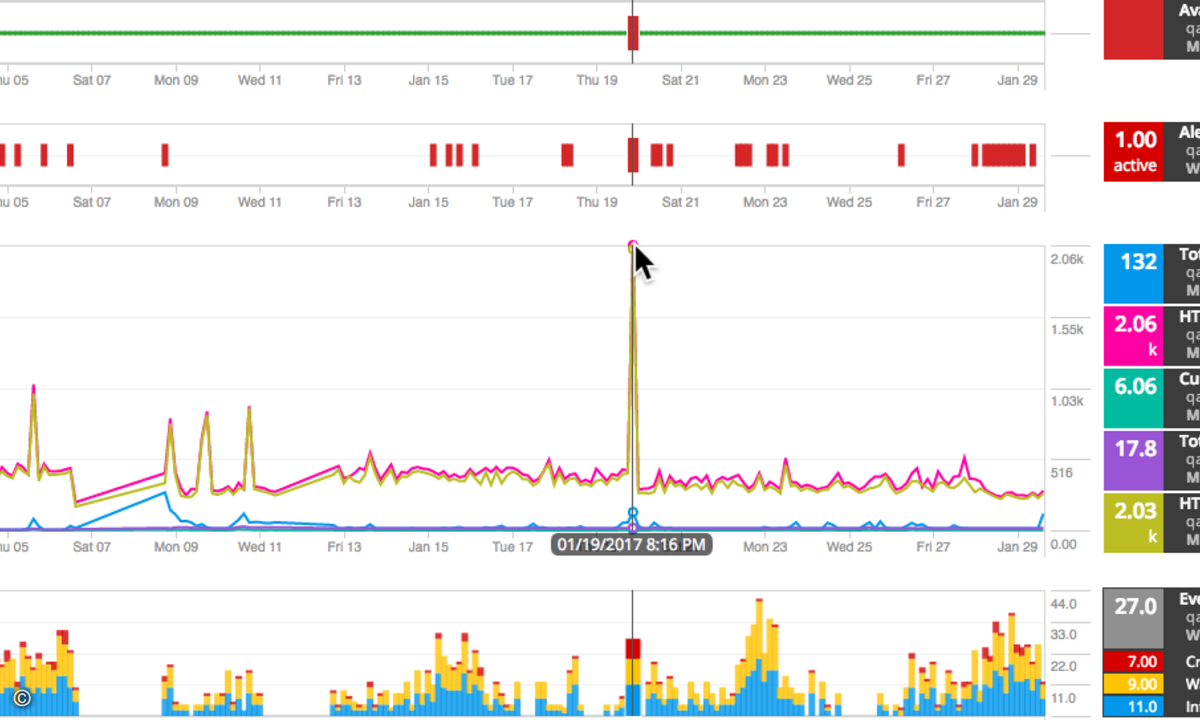Click the 1.55k y-axis label

click(x=1067, y=330)
